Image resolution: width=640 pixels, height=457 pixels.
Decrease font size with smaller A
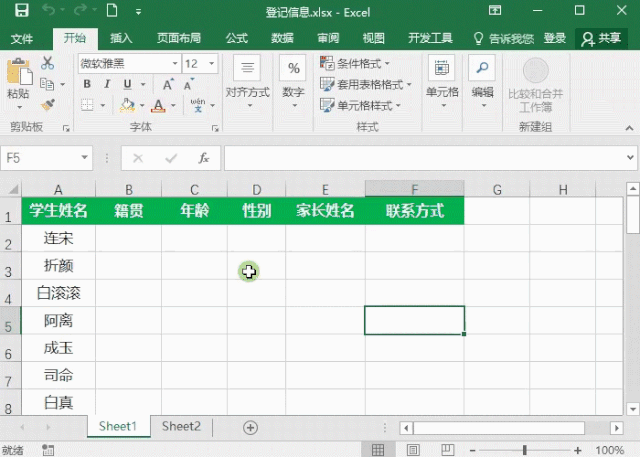[189, 84]
